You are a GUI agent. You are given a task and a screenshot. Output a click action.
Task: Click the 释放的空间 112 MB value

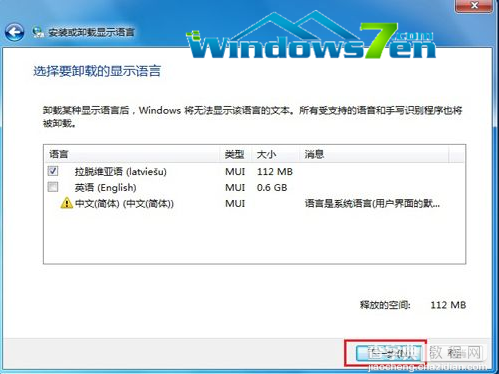tap(448, 305)
